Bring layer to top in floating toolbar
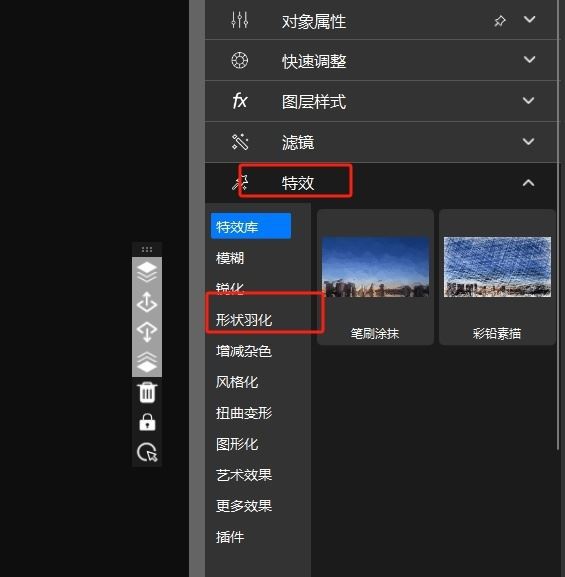This screenshot has width=565, height=577. [x=147, y=272]
